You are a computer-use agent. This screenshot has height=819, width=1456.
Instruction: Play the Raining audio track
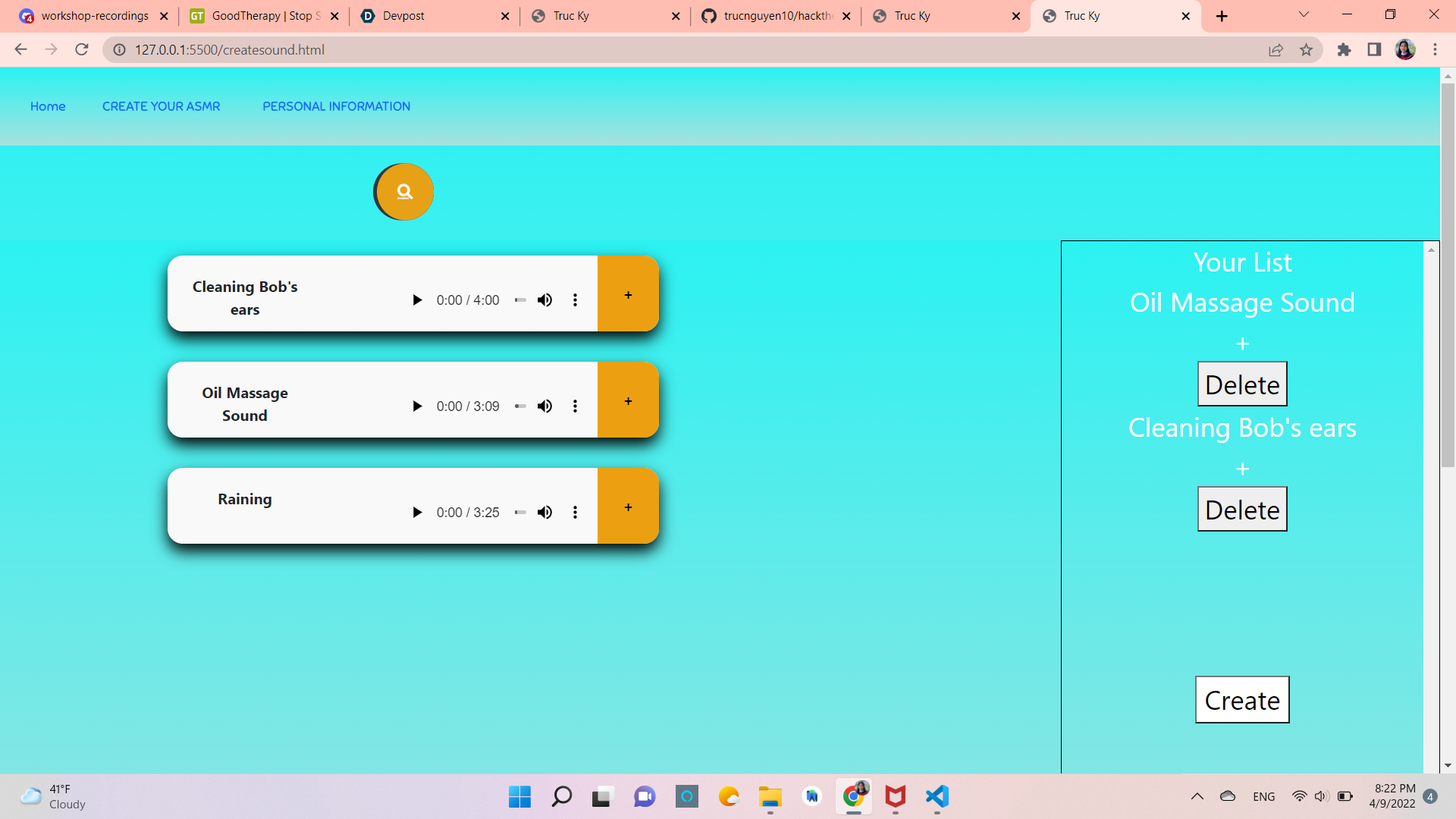(x=416, y=513)
